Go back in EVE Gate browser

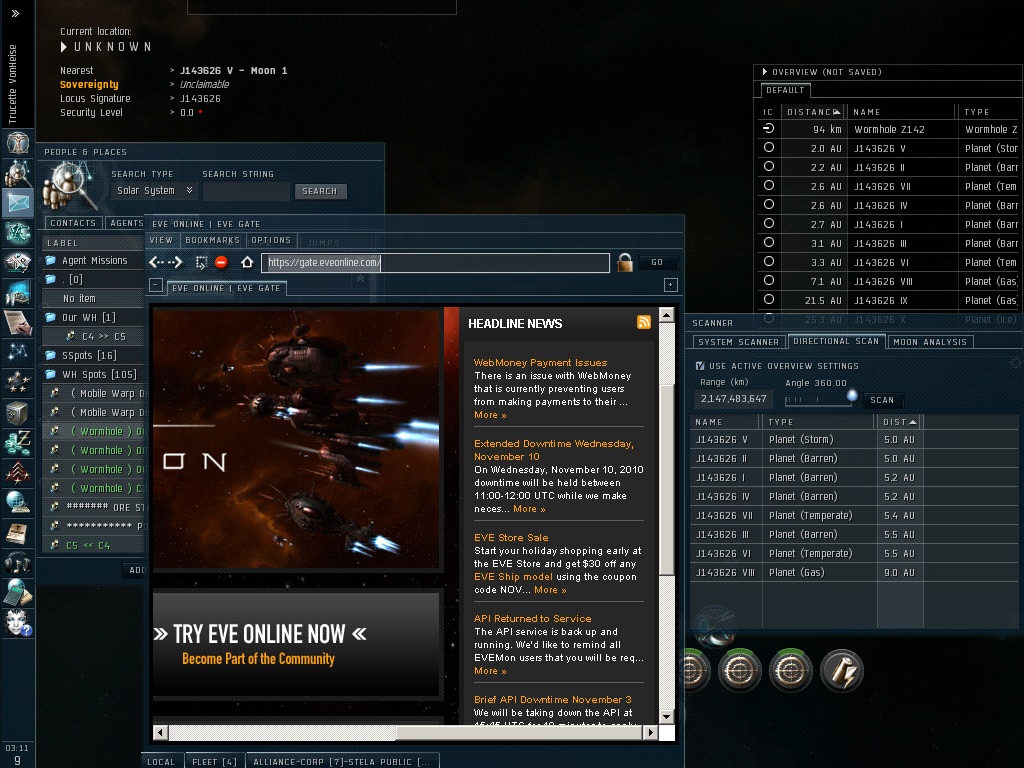coord(156,263)
